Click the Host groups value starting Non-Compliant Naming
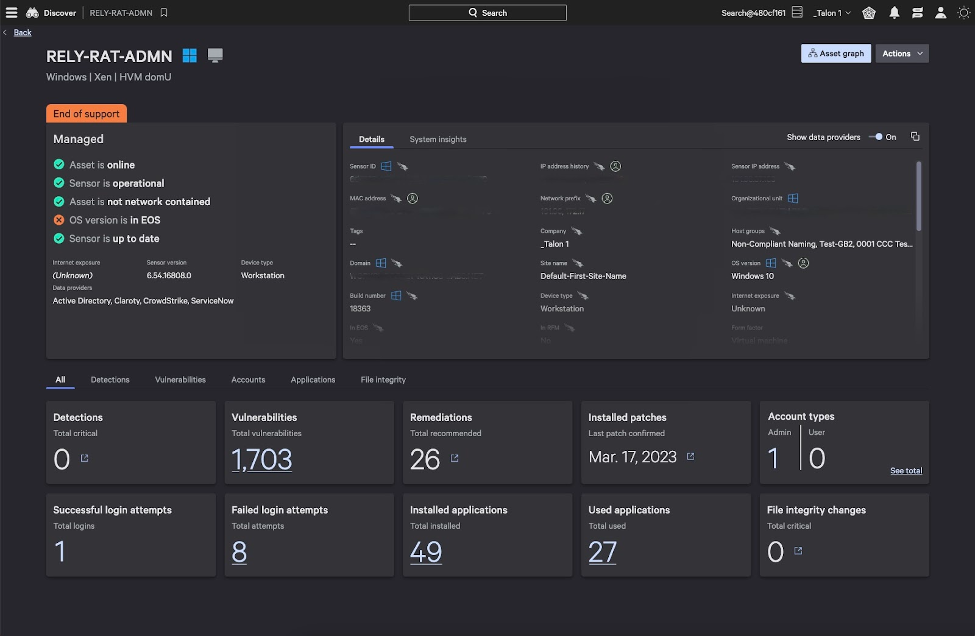977x637 pixels. (x=822, y=244)
